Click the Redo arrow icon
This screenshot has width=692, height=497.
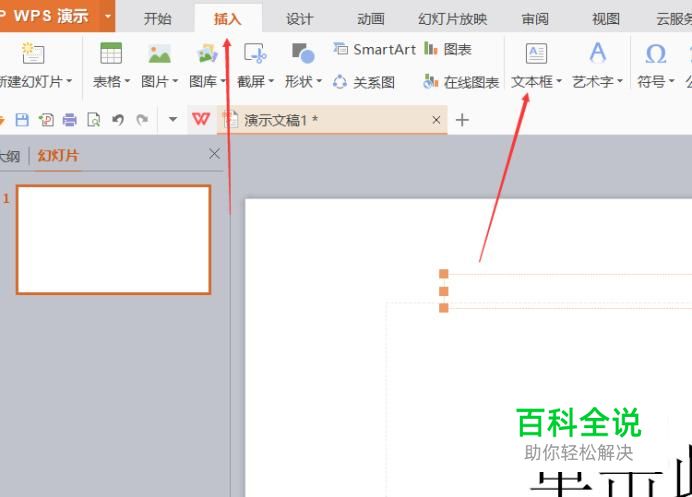142,120
